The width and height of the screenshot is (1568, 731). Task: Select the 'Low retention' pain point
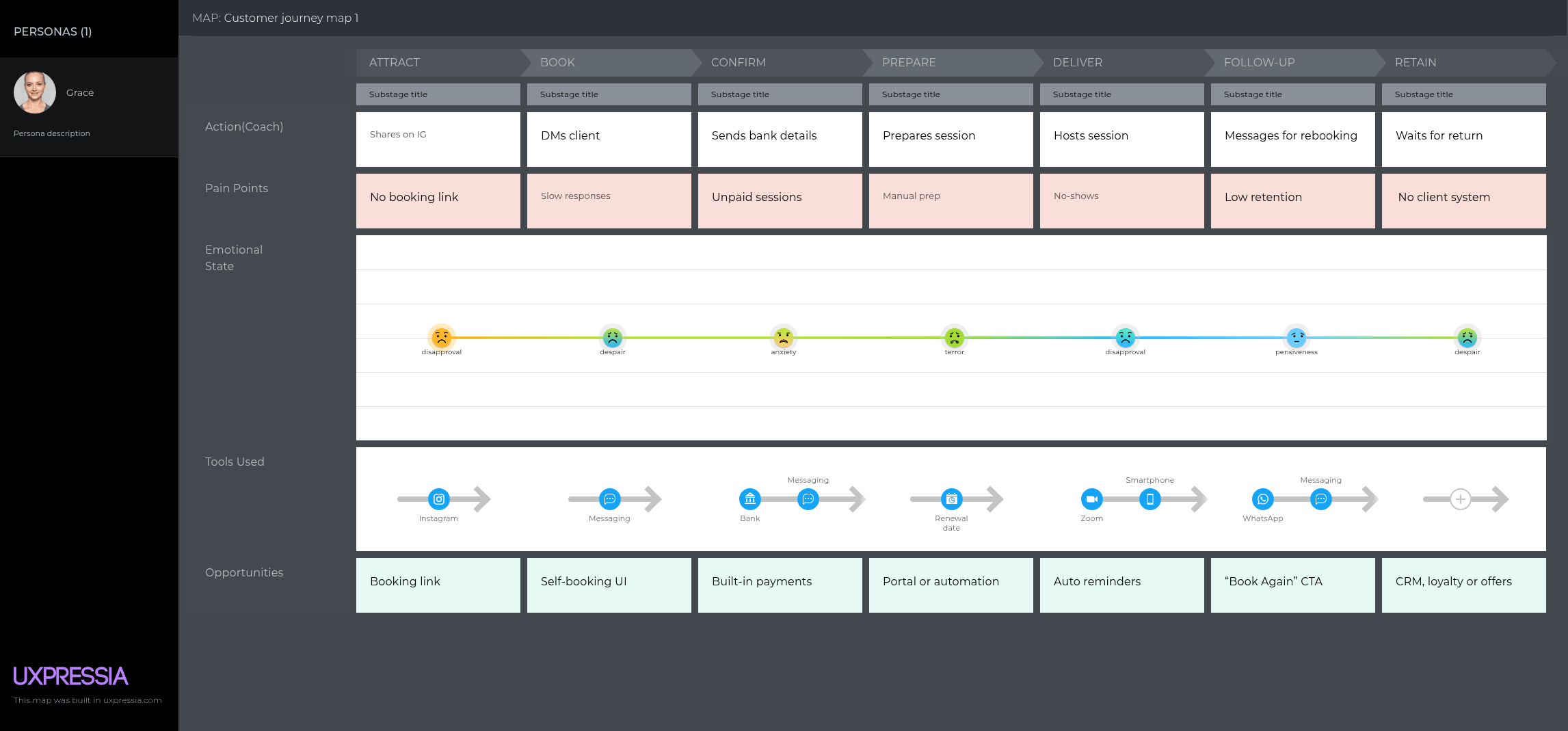(x=1293, y=201)
